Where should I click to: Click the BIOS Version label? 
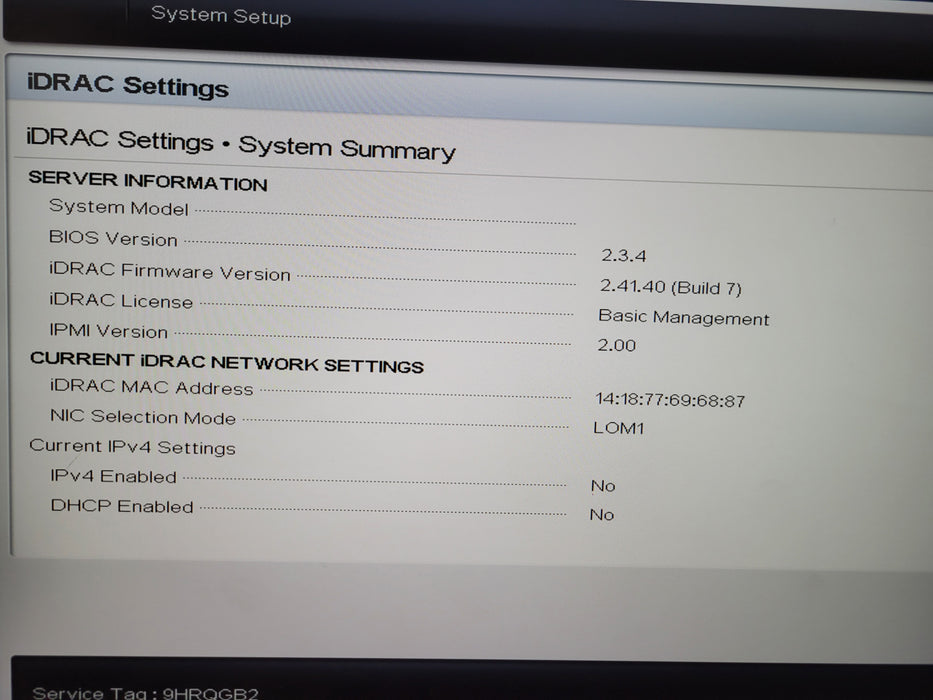coord(113,238)
